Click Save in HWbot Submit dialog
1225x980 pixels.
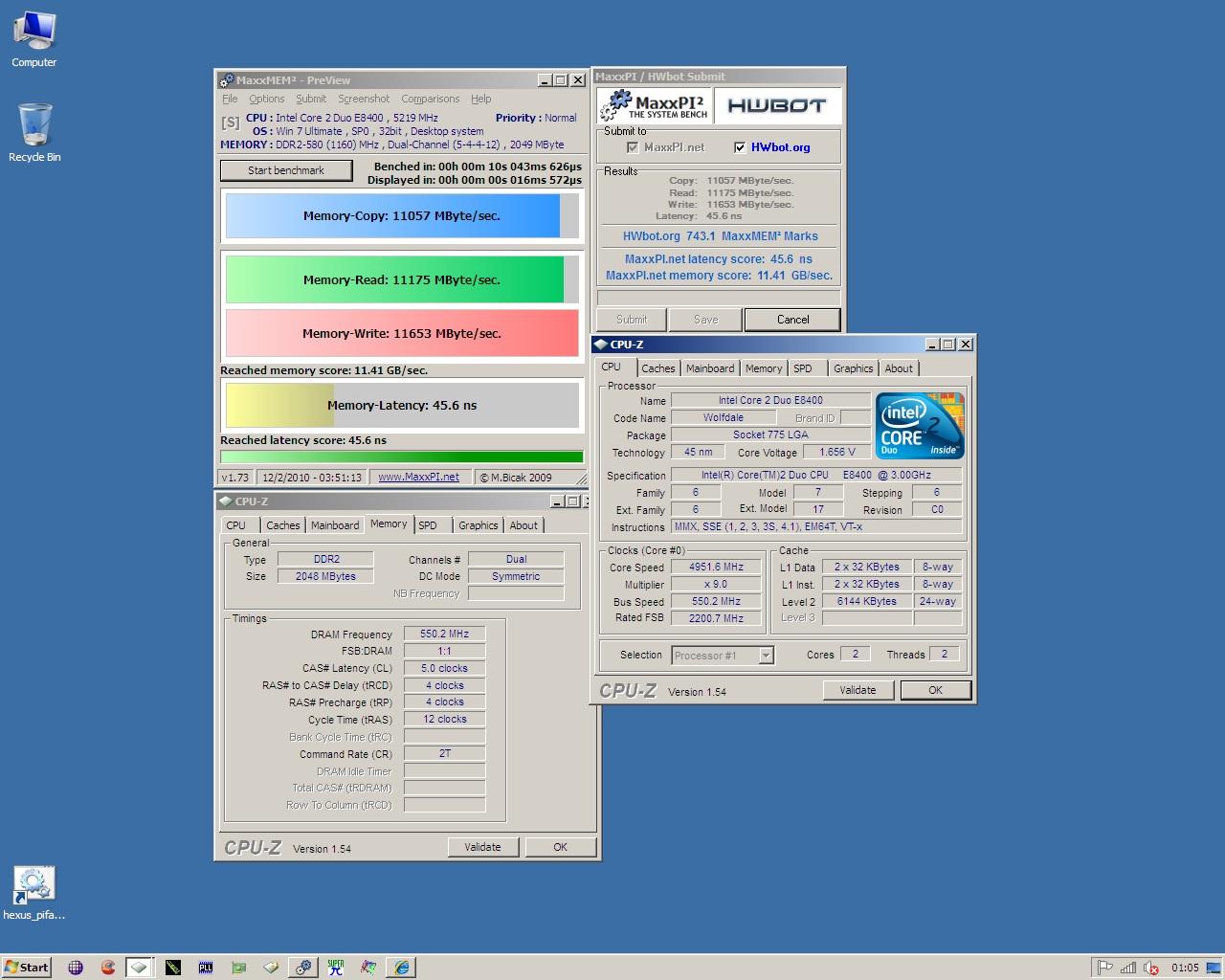(705, 320)
